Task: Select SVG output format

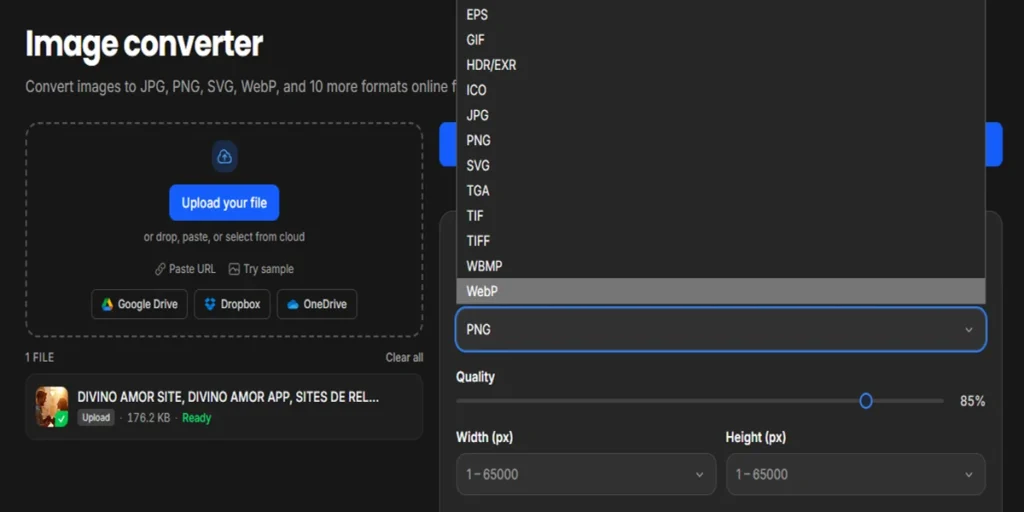Action: coord(720,166)
